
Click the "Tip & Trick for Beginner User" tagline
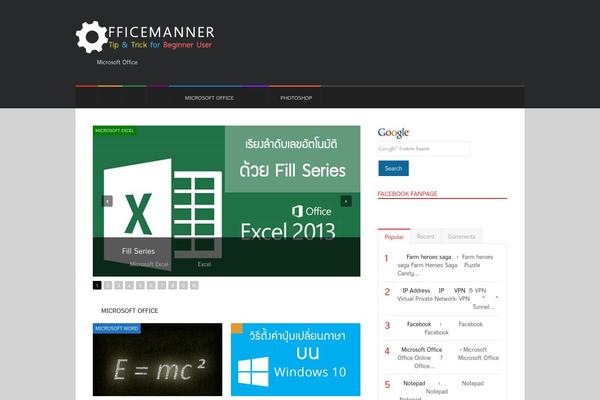pos(160,45)
